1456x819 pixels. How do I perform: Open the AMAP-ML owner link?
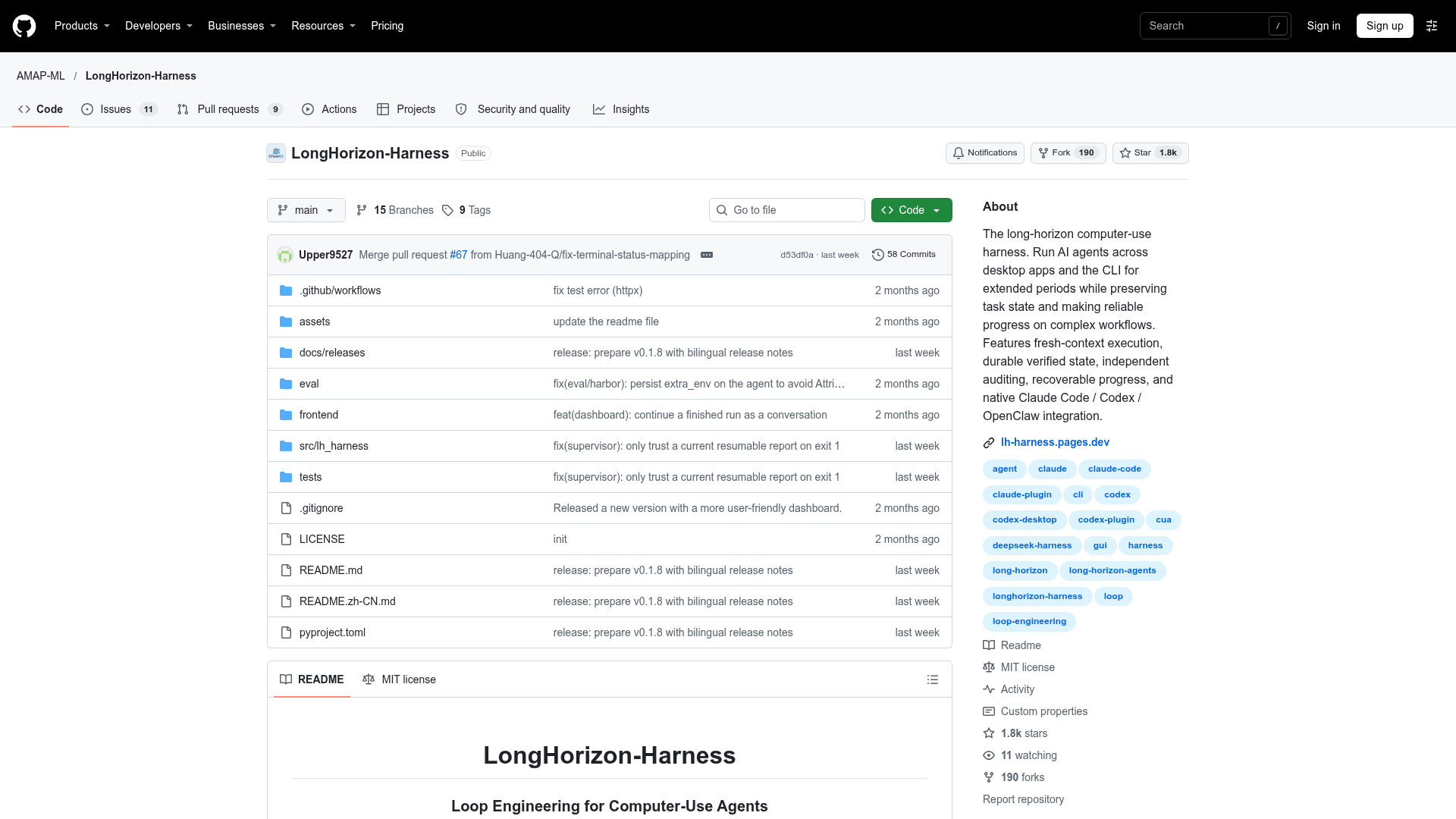(x=41, y=76)
